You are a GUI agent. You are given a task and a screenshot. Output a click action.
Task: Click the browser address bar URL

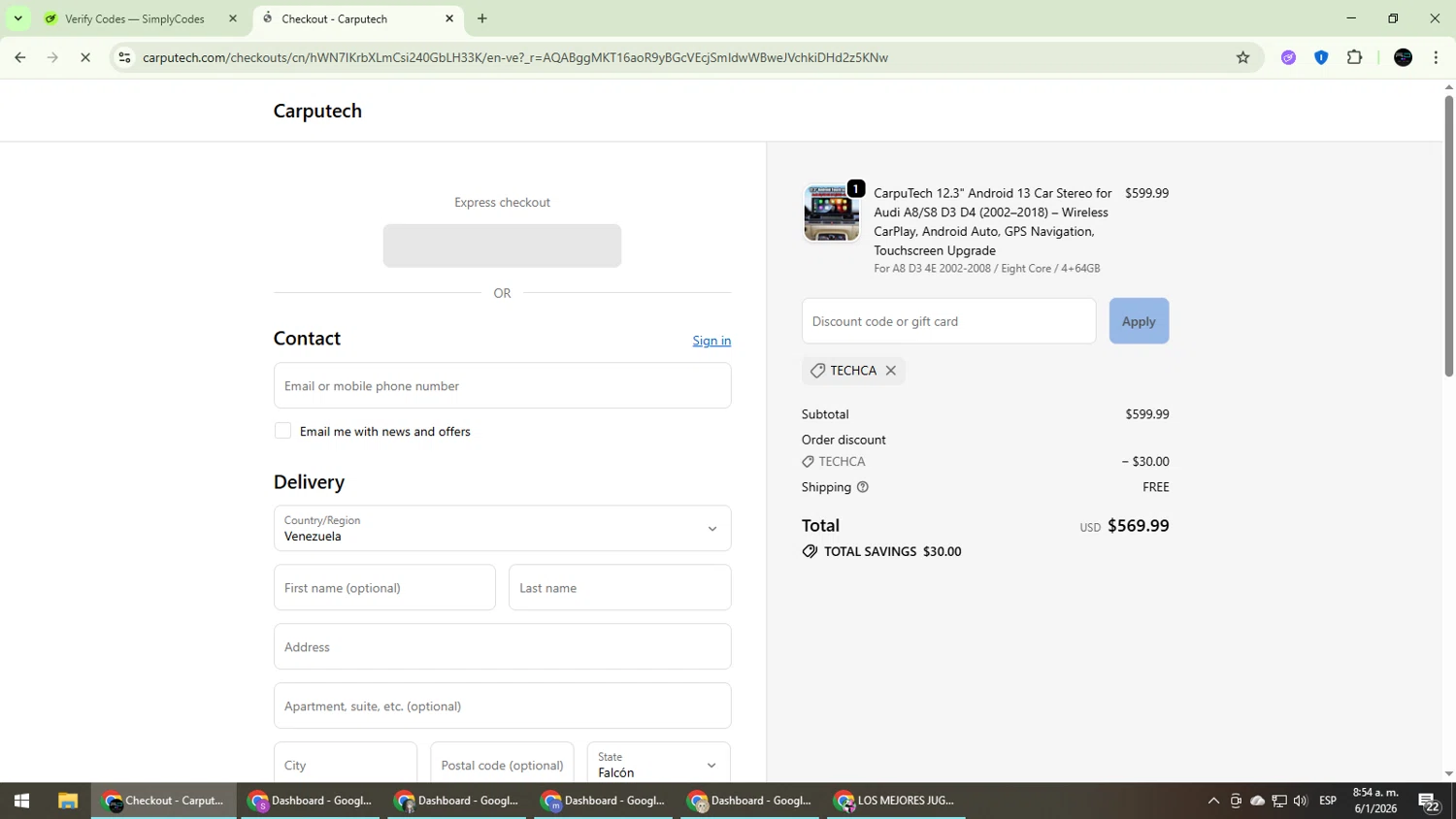click(x=515, y=57)
